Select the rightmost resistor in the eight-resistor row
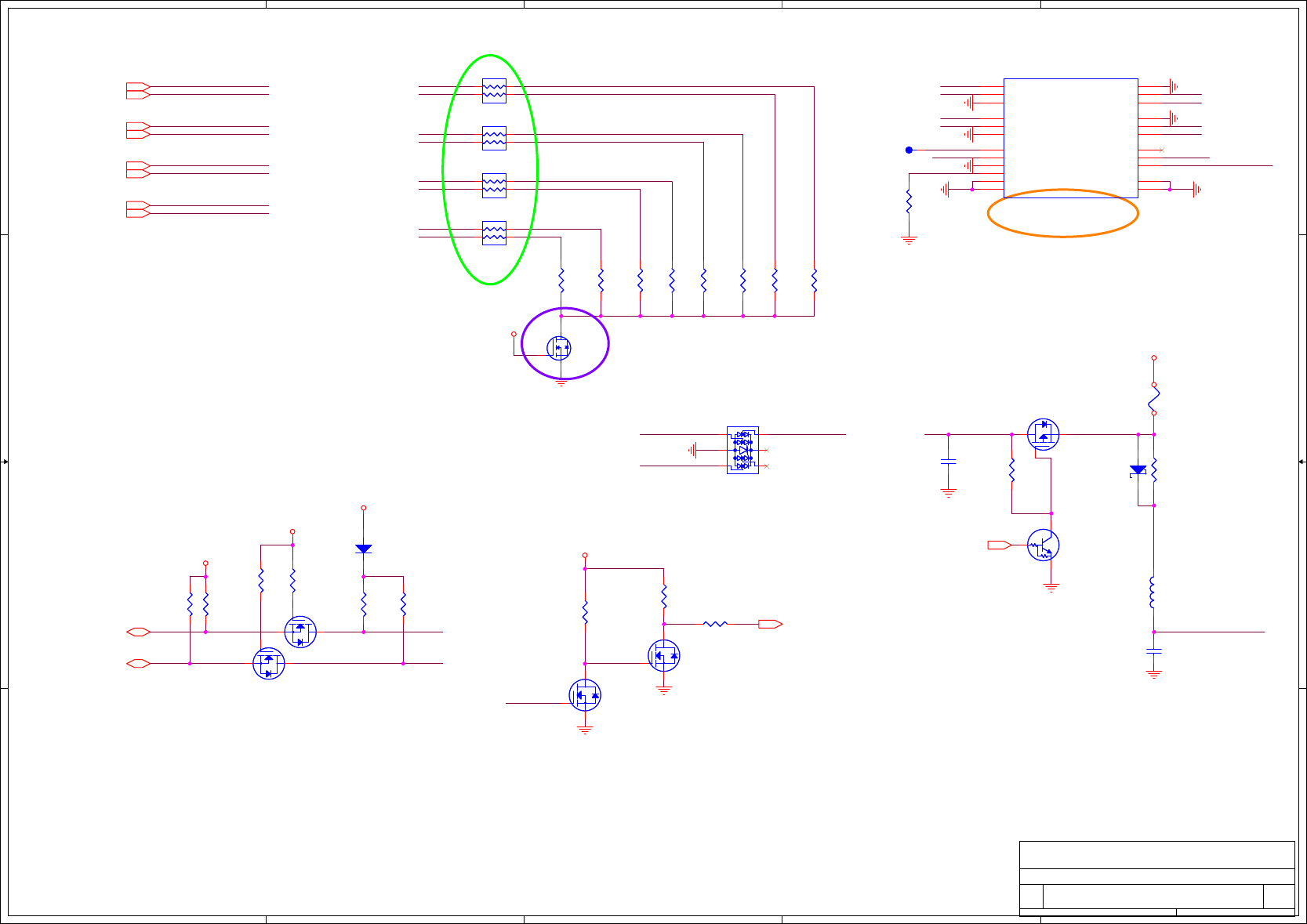 pos(814,280)
